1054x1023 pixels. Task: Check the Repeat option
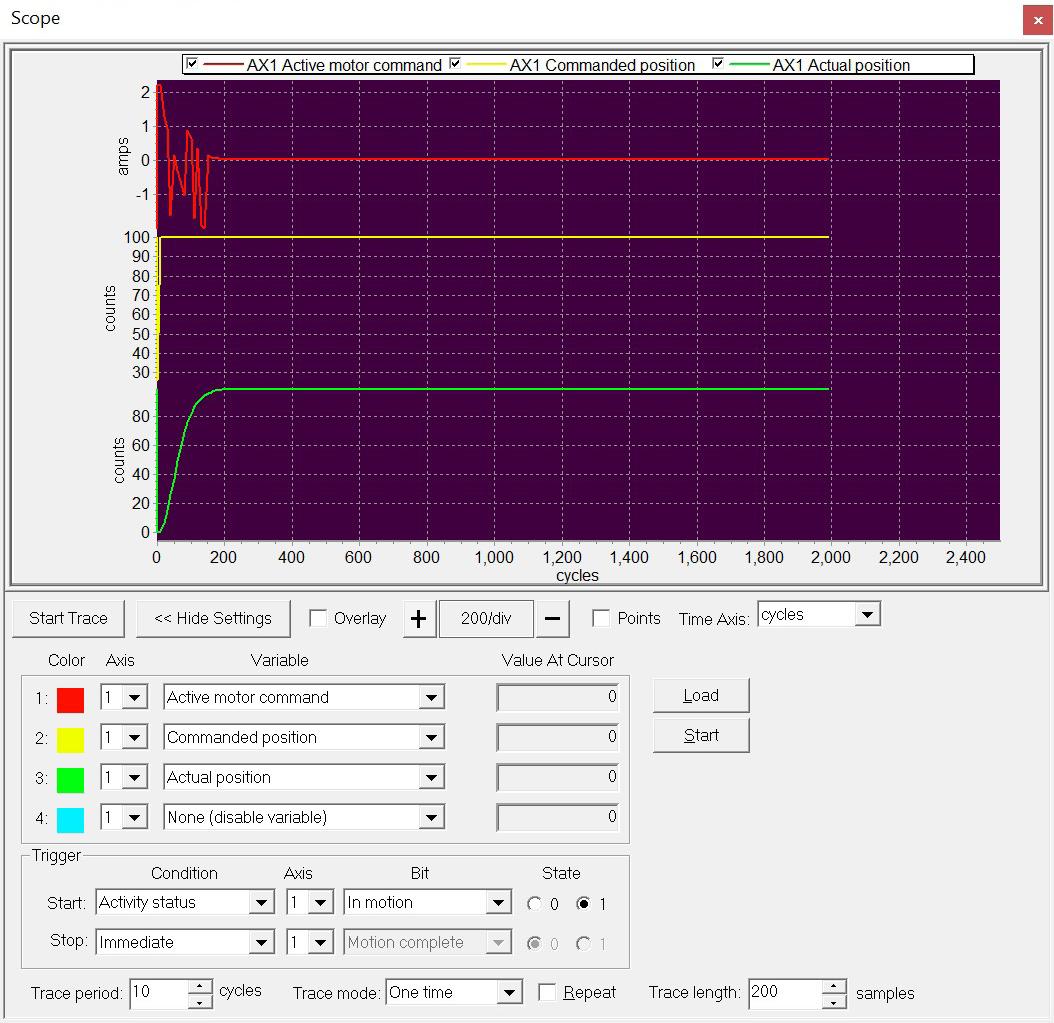[547, 993]
